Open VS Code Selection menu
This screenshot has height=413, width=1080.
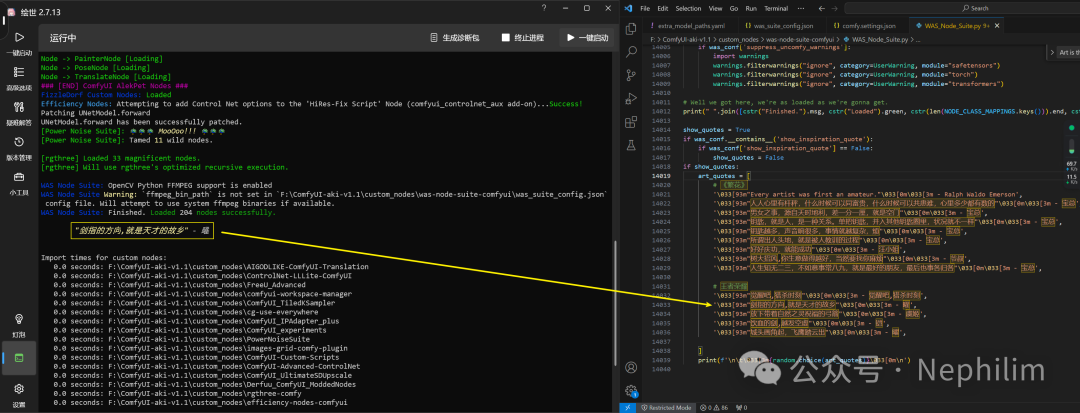click(x=688, y=8)
